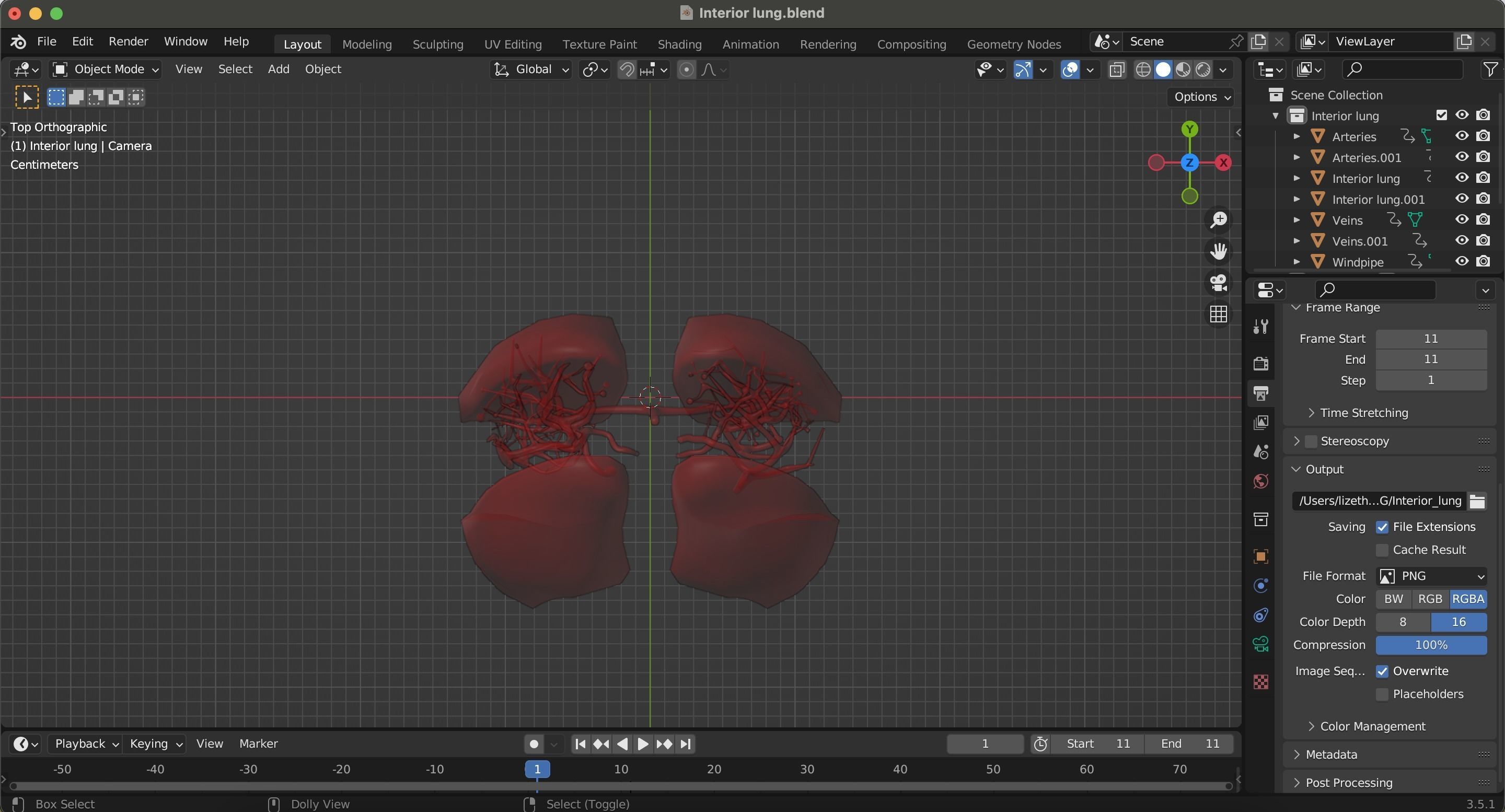1505x812 pixels.
Task: Set color depth to 8
Action: pos(1402,622)
